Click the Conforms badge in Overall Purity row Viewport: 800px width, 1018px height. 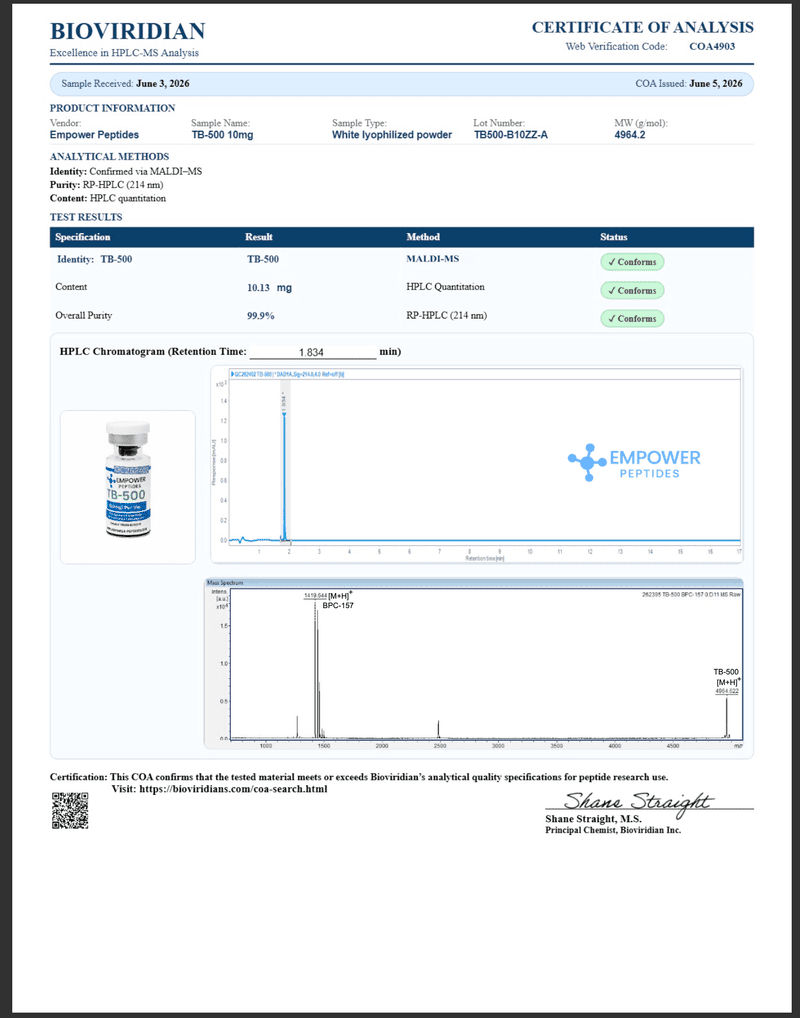coord(632,319)
